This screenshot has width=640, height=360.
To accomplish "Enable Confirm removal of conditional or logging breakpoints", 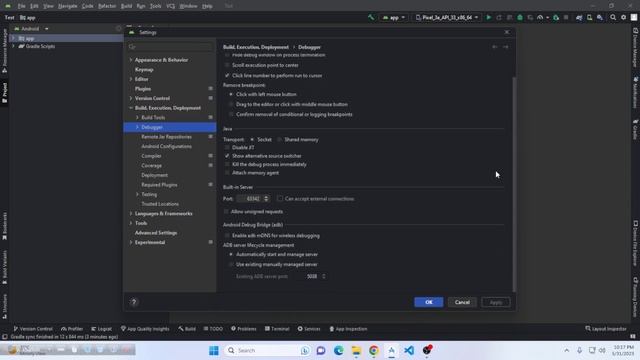I will 231,115.
